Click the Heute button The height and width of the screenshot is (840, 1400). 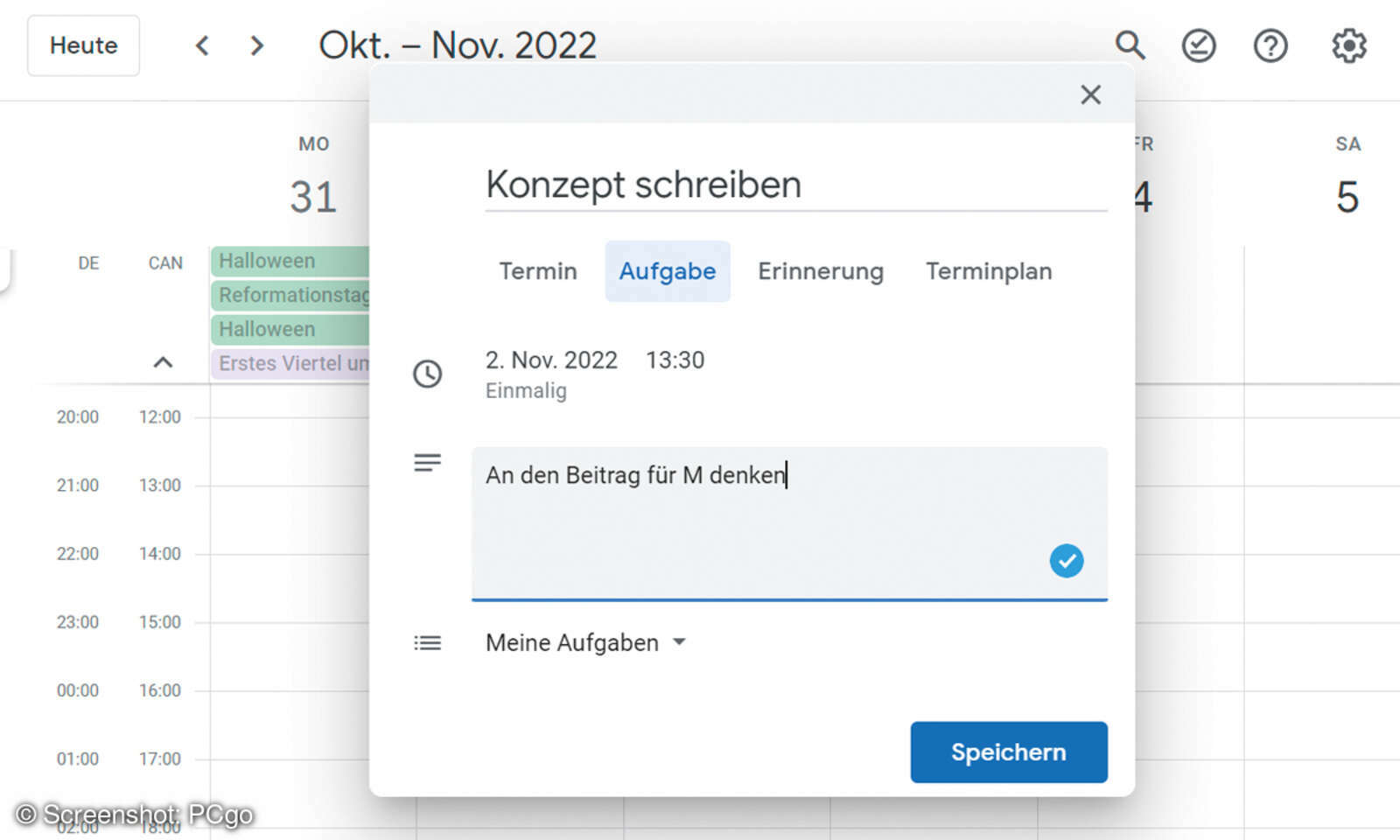click(x=83, y=45)
